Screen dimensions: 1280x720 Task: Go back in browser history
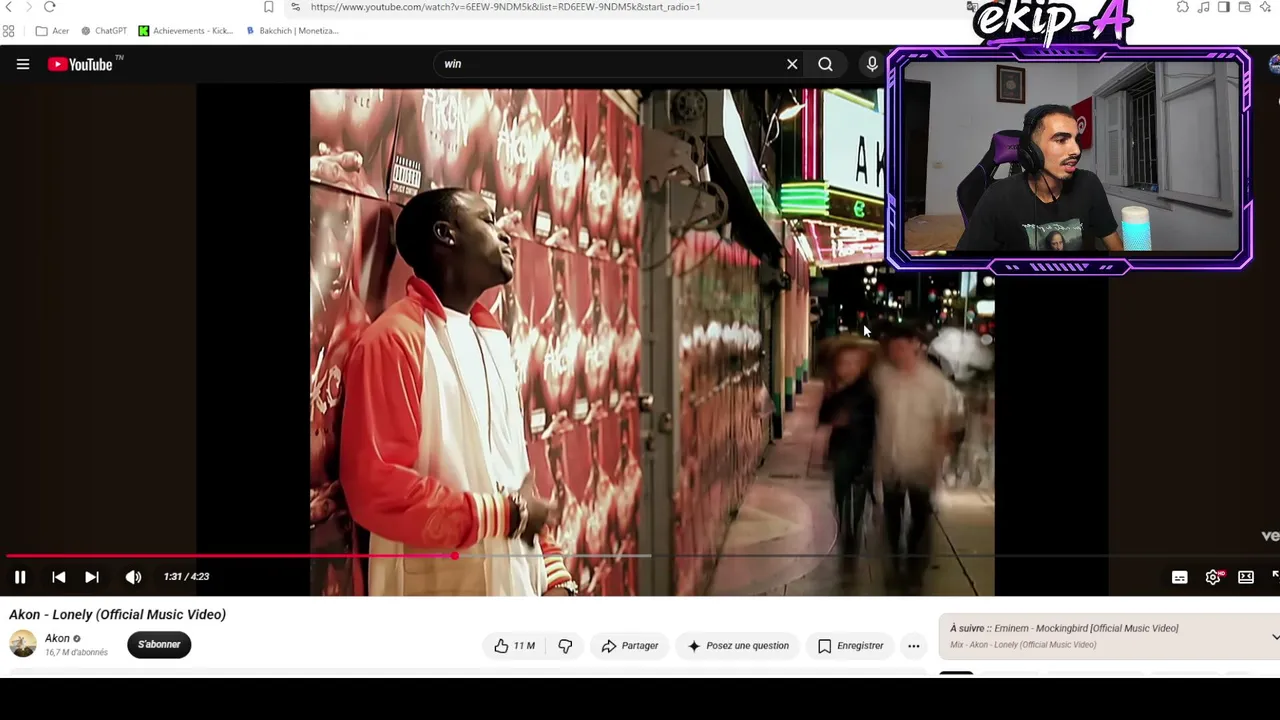pyautogui.click(x=8, y=7)
